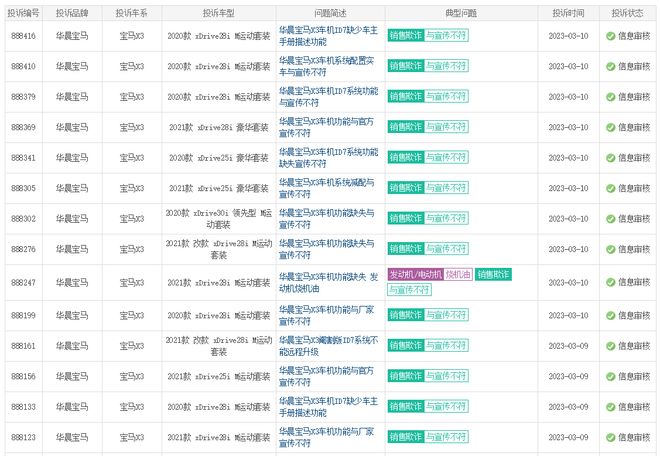Viewport: 660px width, 456px height.
Task: Select the 与宣传不符 tag in row 888276
Action: coord(446,249)
